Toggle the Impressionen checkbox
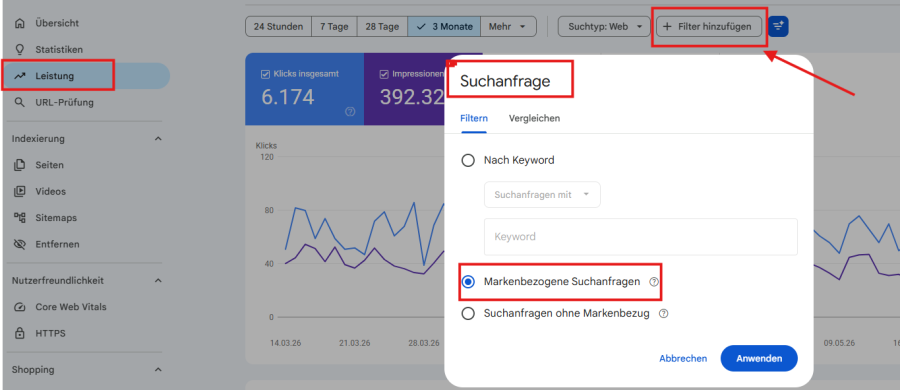 coord(384,74)
